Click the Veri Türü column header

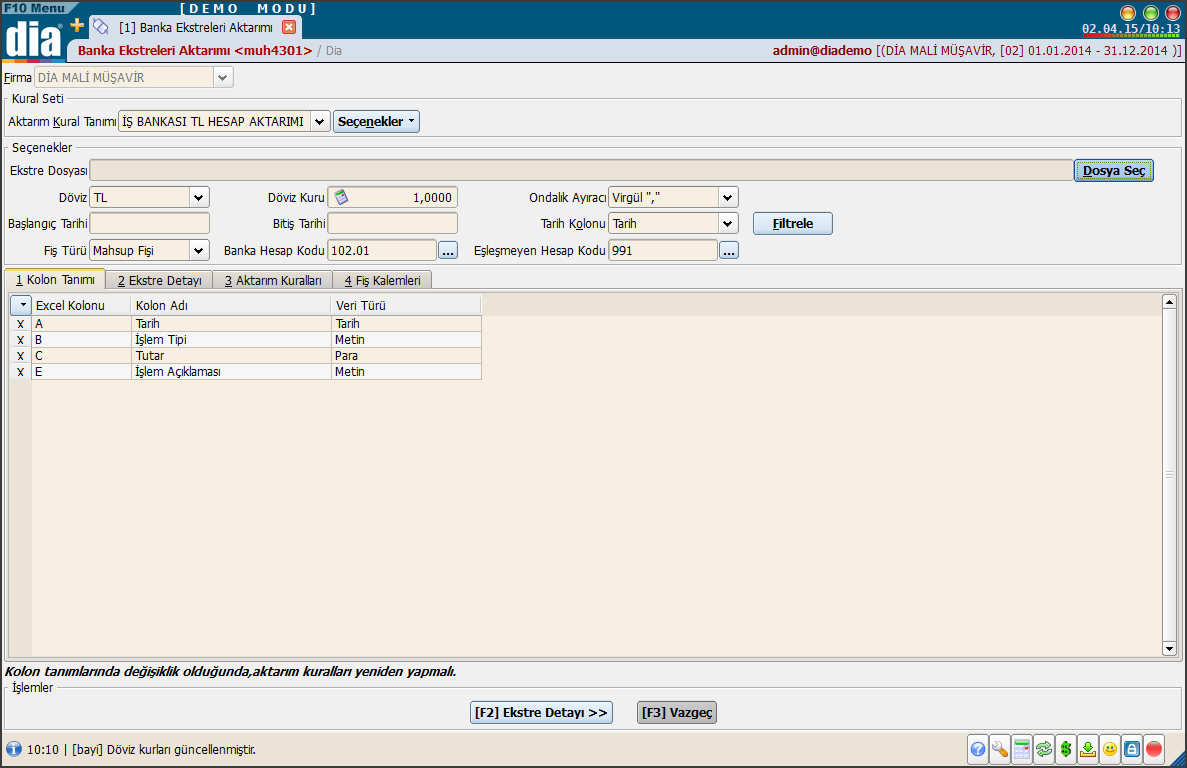pos(406,305)
